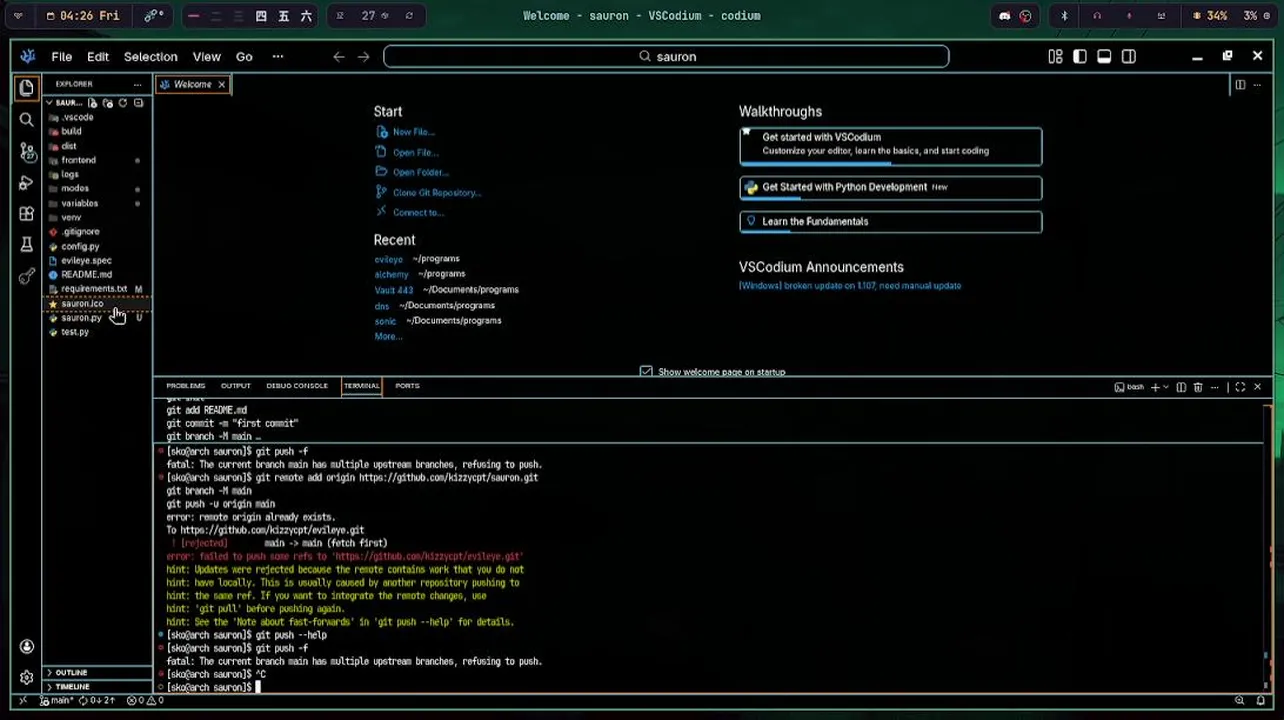Image resolution: width=1284 pixels, height=720 pixels.
Task: Expand the OUTLINE section
Action: 97,673
